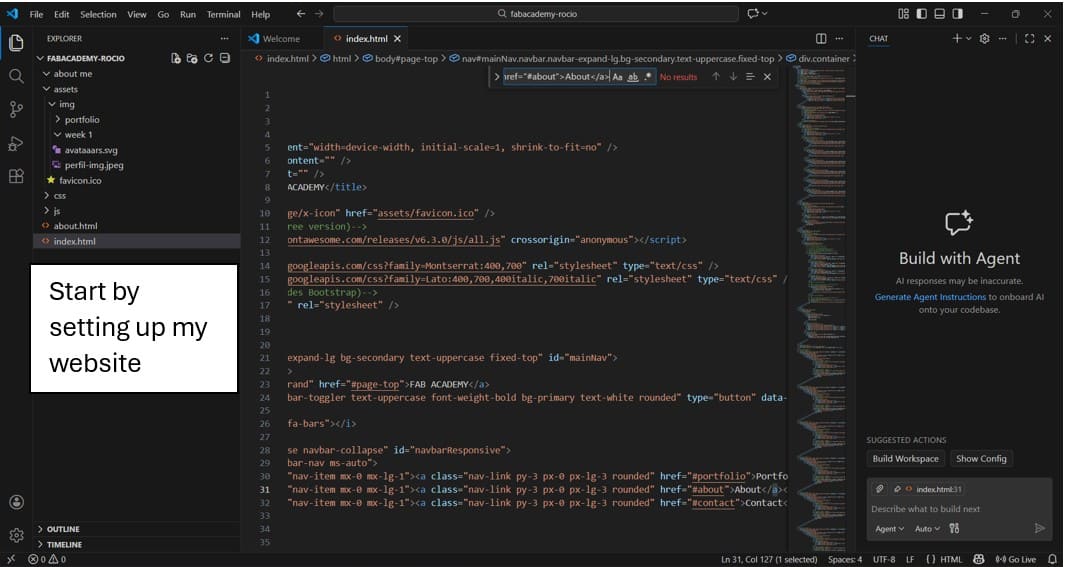The width and height of the screenshot is (1066, 567).
Task: Open the Selection menu
Action: (98, 14)
